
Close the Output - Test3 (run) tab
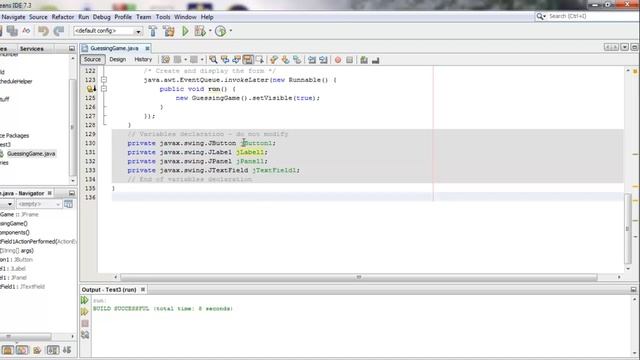143,289
